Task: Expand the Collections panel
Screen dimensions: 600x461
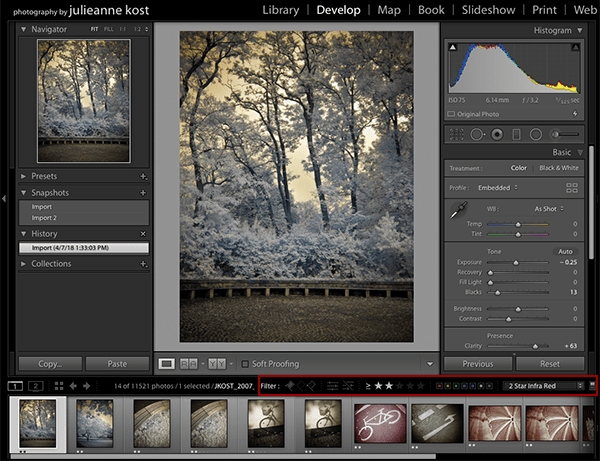Action: (x=23, y=264)
